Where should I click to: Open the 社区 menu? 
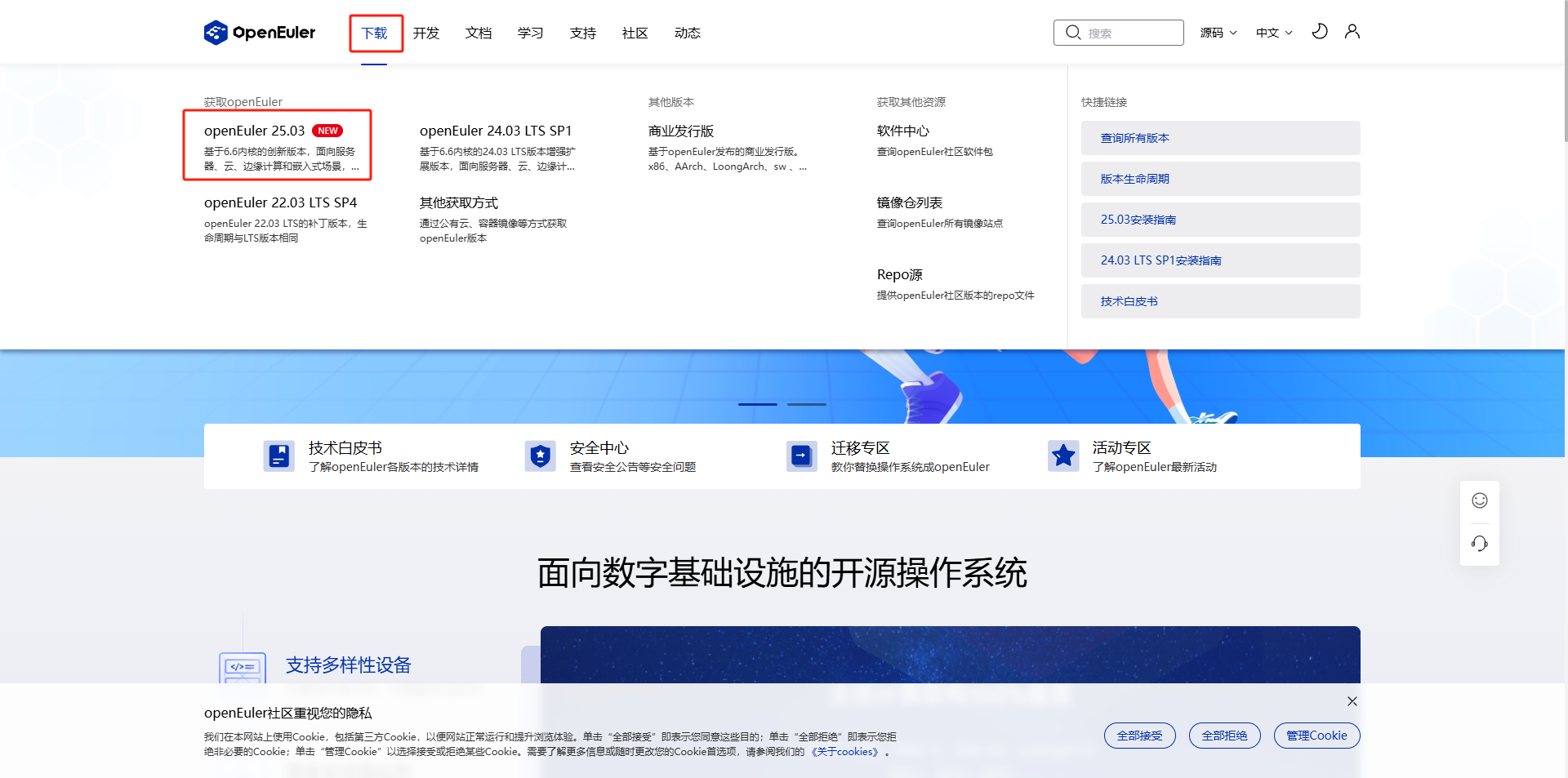(635, 33)
